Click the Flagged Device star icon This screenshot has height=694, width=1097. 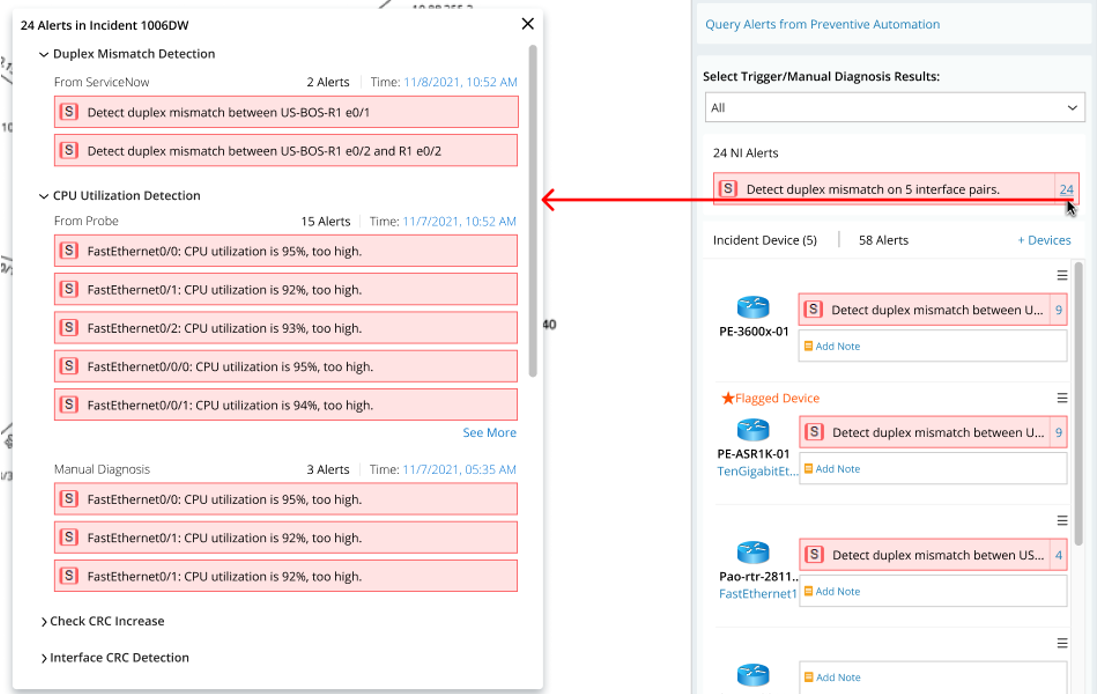[x=728, y=398]
